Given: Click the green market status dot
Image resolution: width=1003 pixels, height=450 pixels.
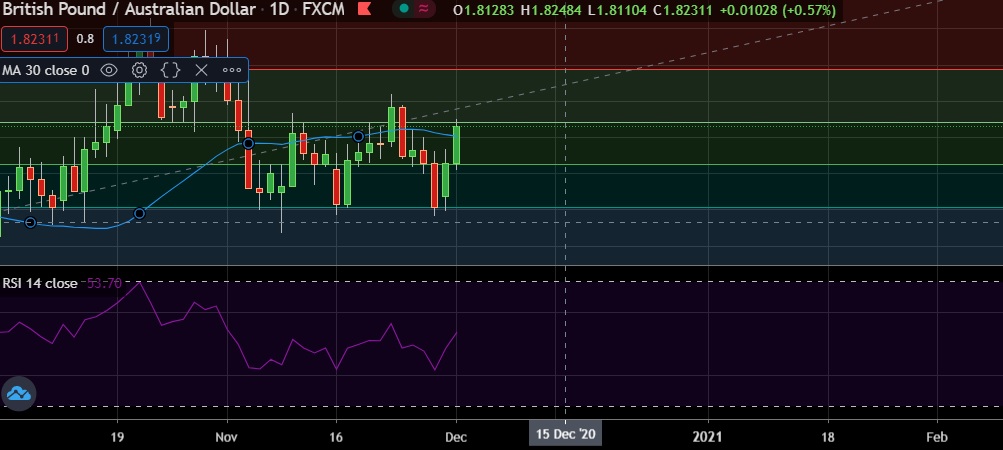Looking at the screenshot, I should click(404, 9).
